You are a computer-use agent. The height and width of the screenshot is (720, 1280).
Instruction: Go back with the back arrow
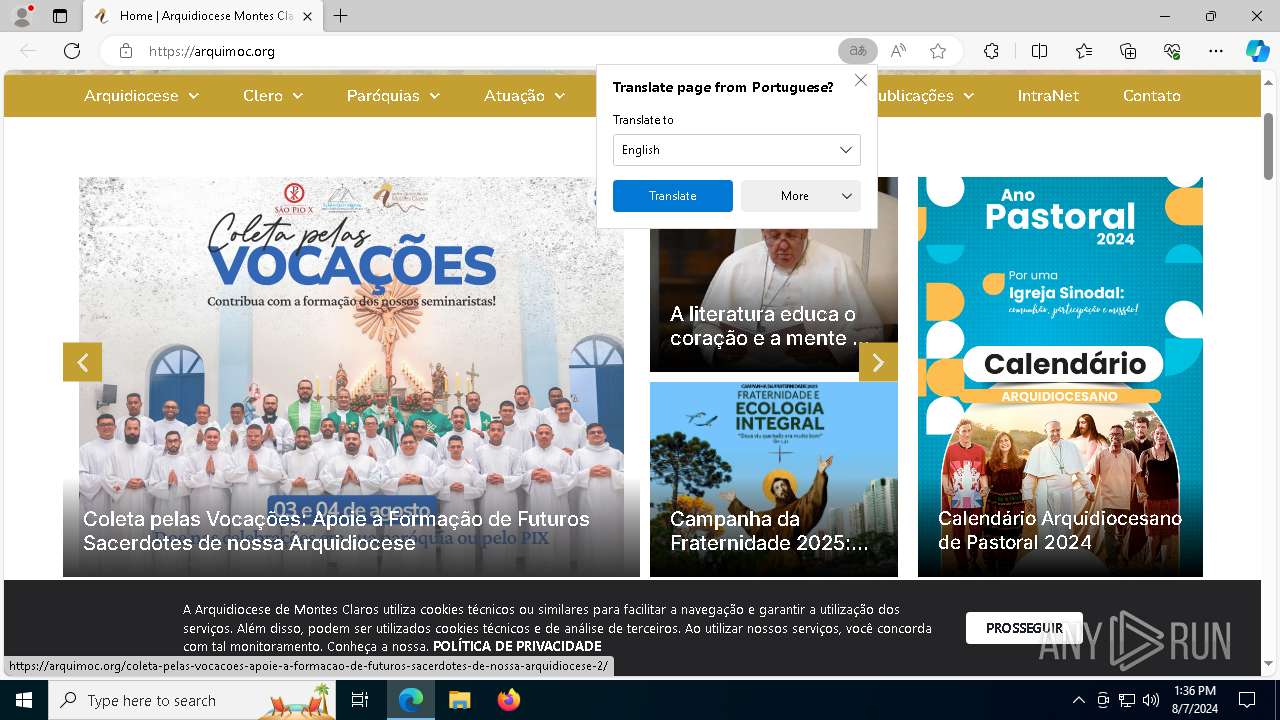(28, 51)
